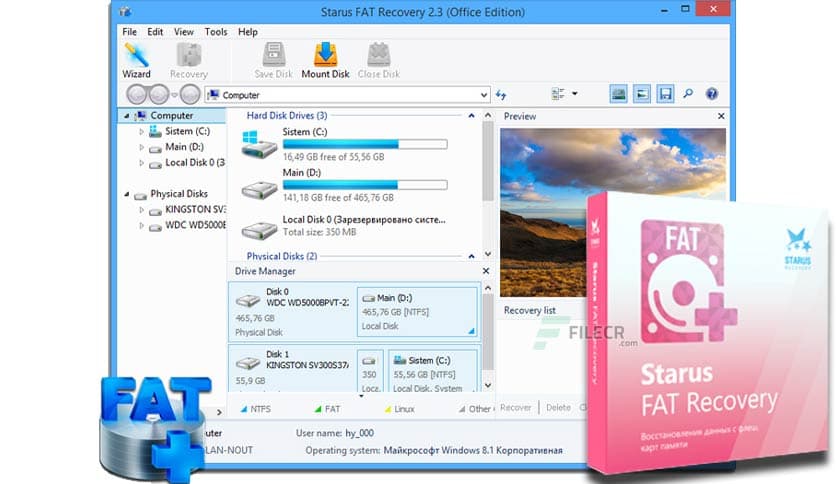Go back in navigation history
Screen dimensions: 836x484
coord(136,94)
